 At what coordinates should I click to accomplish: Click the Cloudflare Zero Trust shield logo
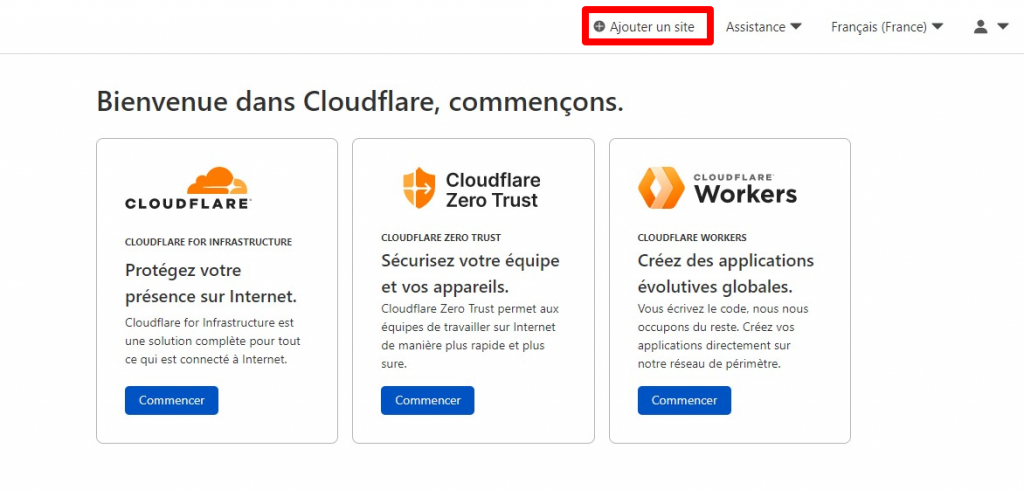point(419,188)
